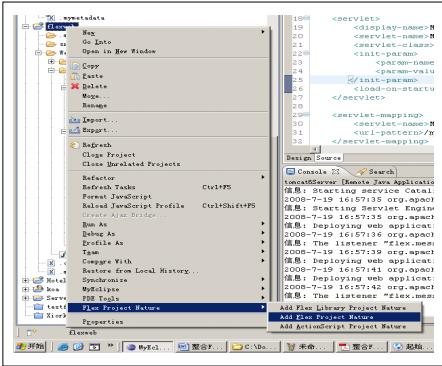Image resolution: width=442 pixels, height=366 pixels.
Task: Click the Paste clipboard icon
Action: [75, 76]
